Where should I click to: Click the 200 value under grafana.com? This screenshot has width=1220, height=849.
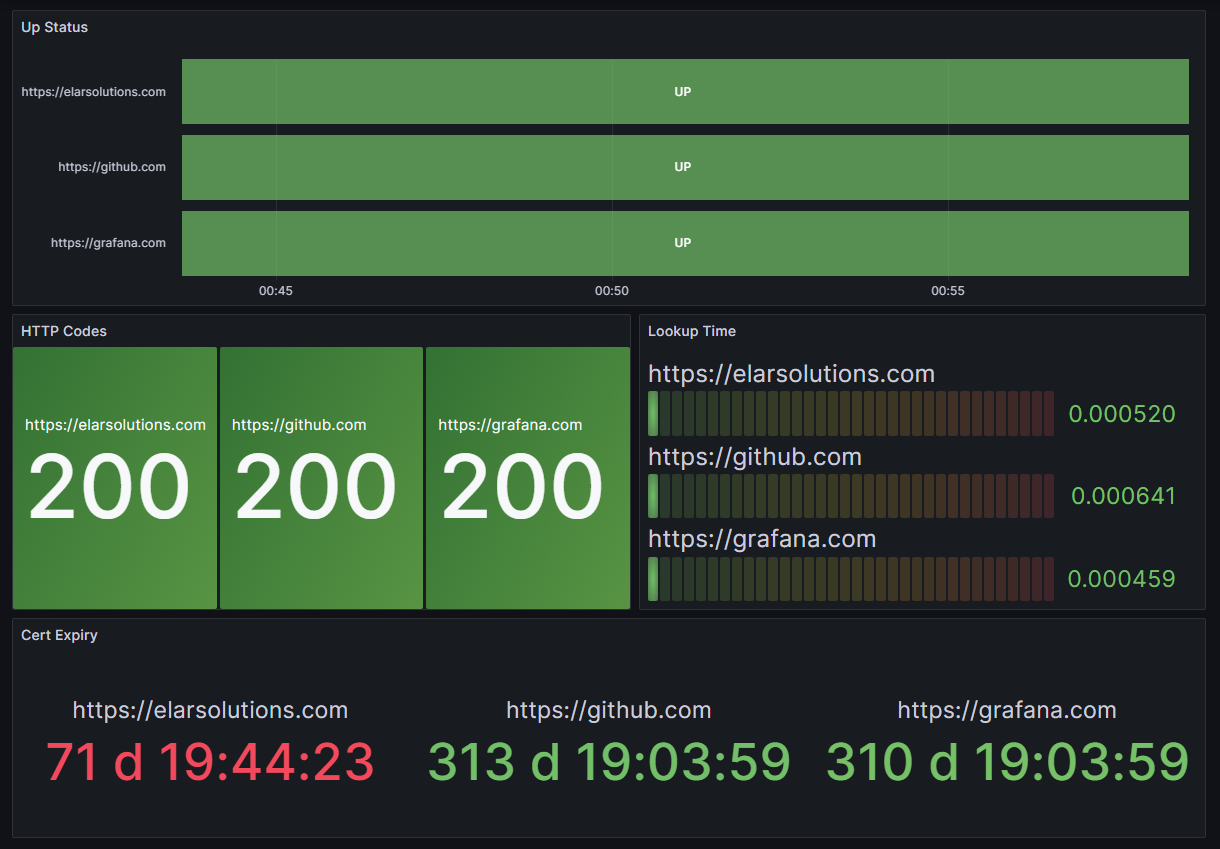click(522, 487)
